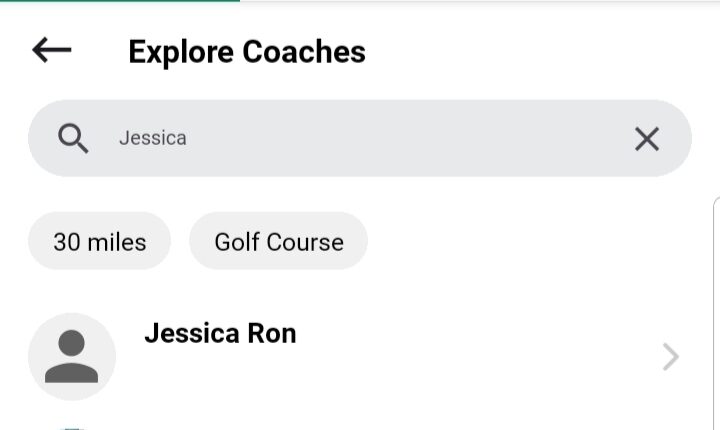
Task: Toggle the Golf Course filter chip
Action: 278,242
